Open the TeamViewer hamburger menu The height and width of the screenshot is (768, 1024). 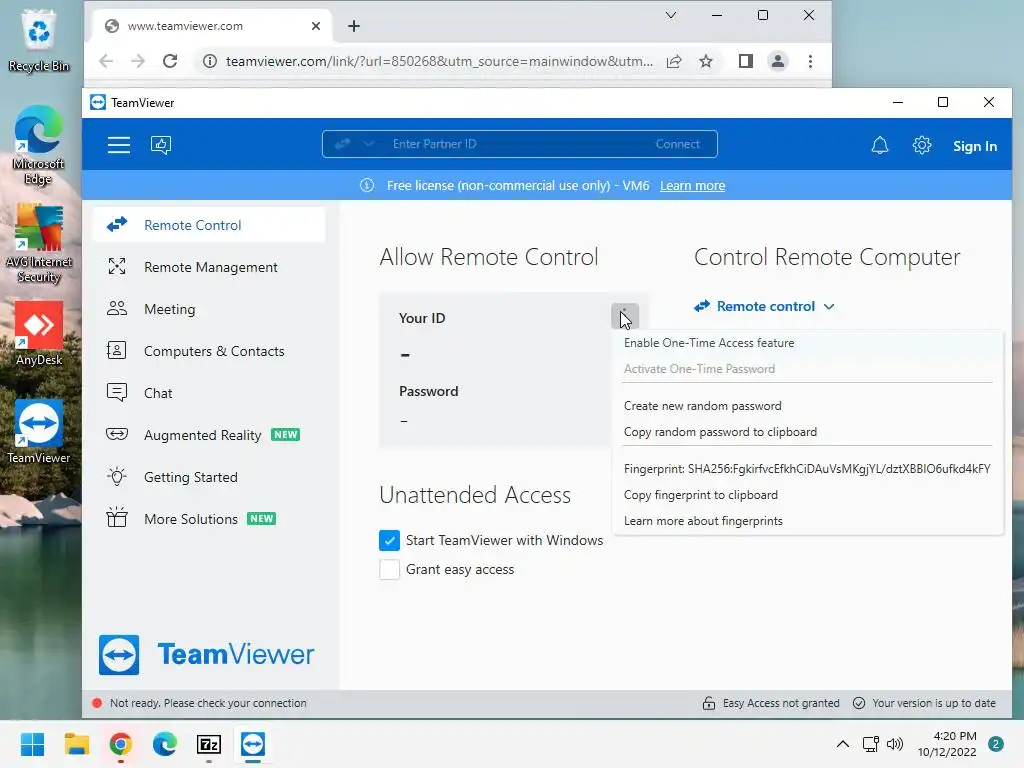tap(119, 145)
